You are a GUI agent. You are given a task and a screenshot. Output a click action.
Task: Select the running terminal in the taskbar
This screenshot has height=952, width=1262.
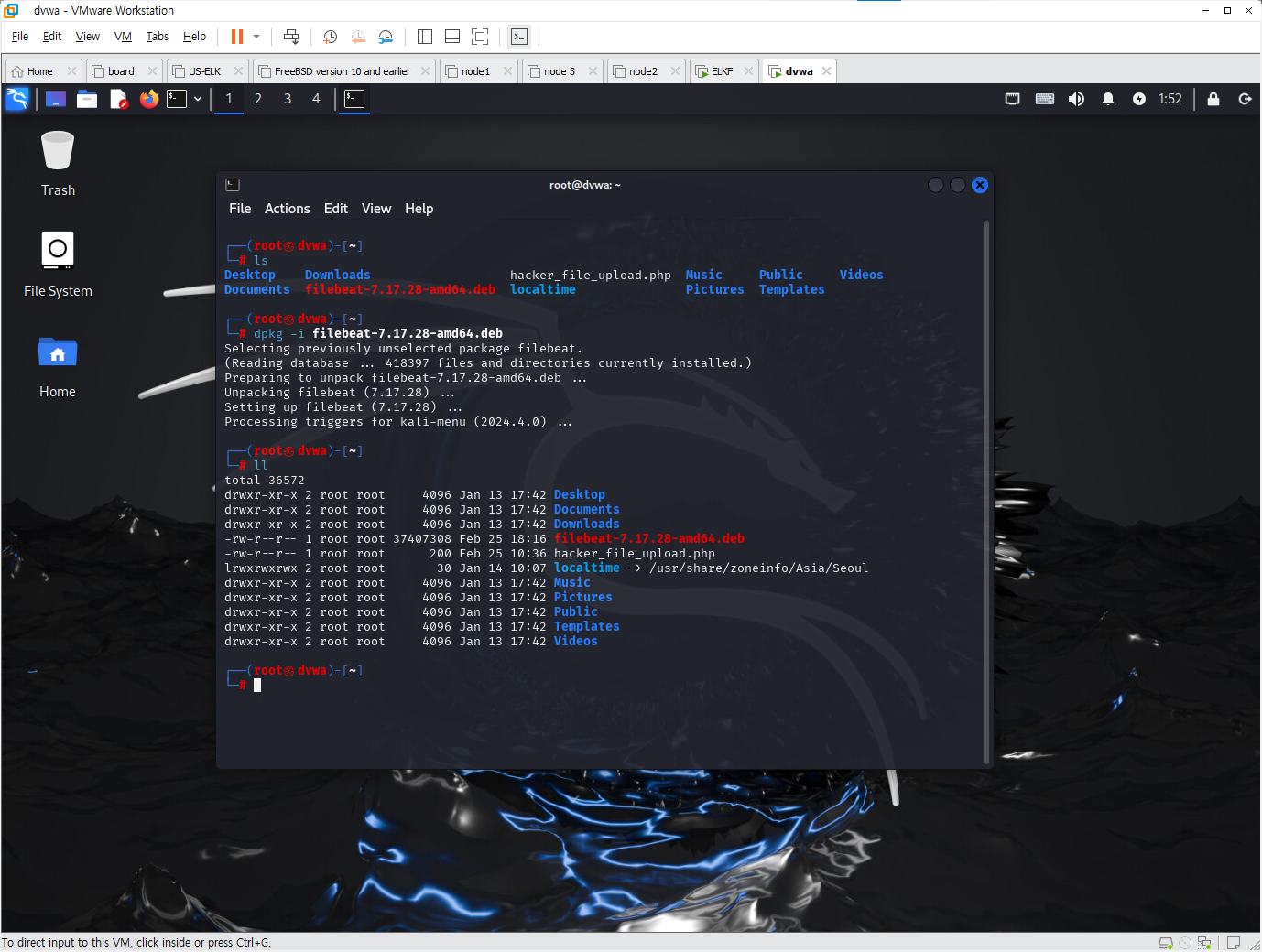(x=354, y=99)
